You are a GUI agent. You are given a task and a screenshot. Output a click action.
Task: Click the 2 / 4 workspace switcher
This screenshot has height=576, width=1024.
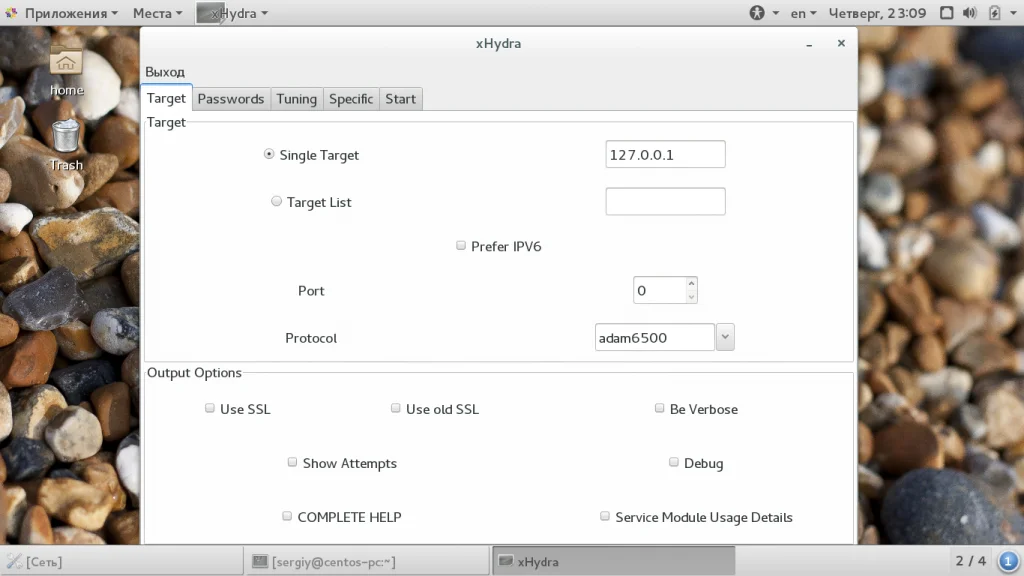(970, 561)
